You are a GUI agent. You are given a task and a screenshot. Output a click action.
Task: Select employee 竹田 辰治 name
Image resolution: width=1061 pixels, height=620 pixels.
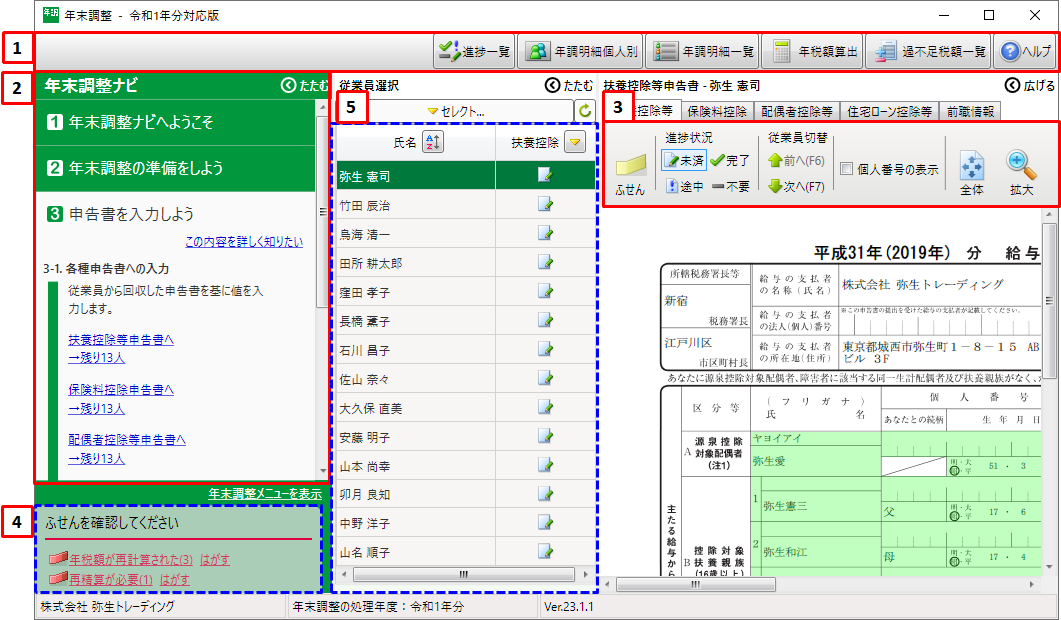(x=365, y=206)
